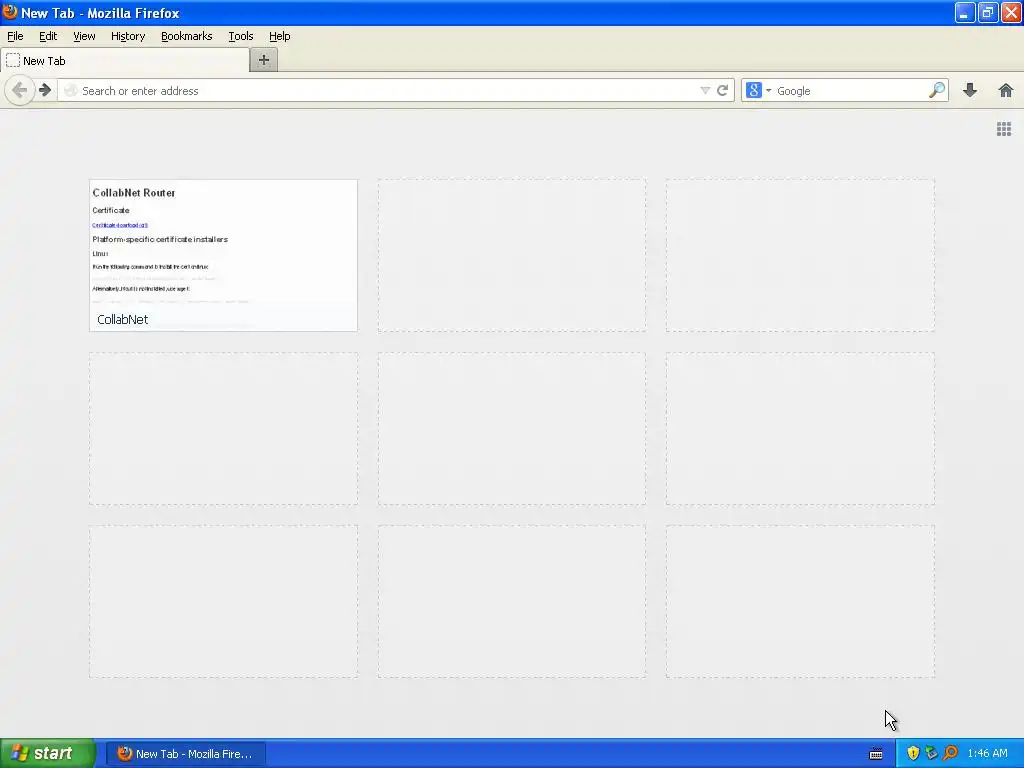Go to the Home page icon

click(x=1006, y=90)
